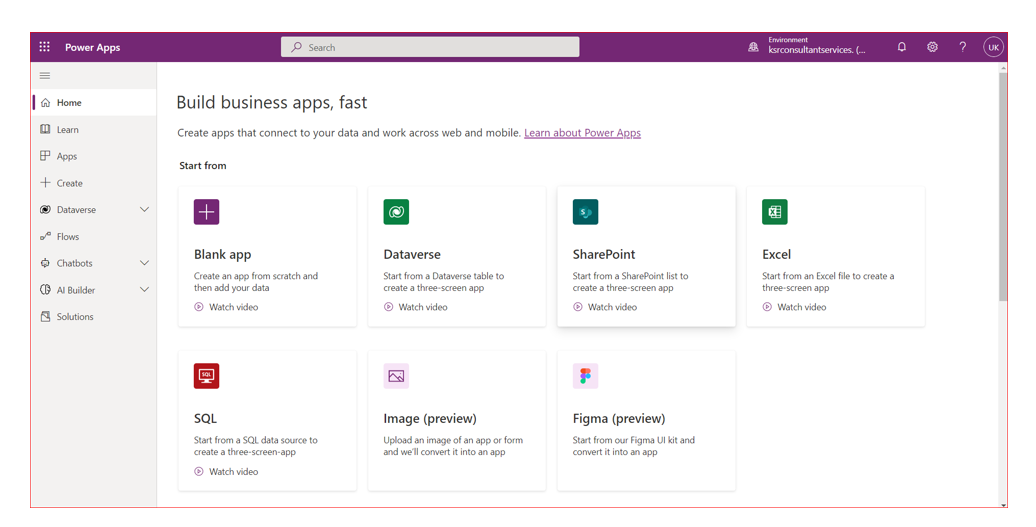Open the environment dropdown ksrconsultantservices
This screenshot has width=1036, height=527.
point(817,50)
